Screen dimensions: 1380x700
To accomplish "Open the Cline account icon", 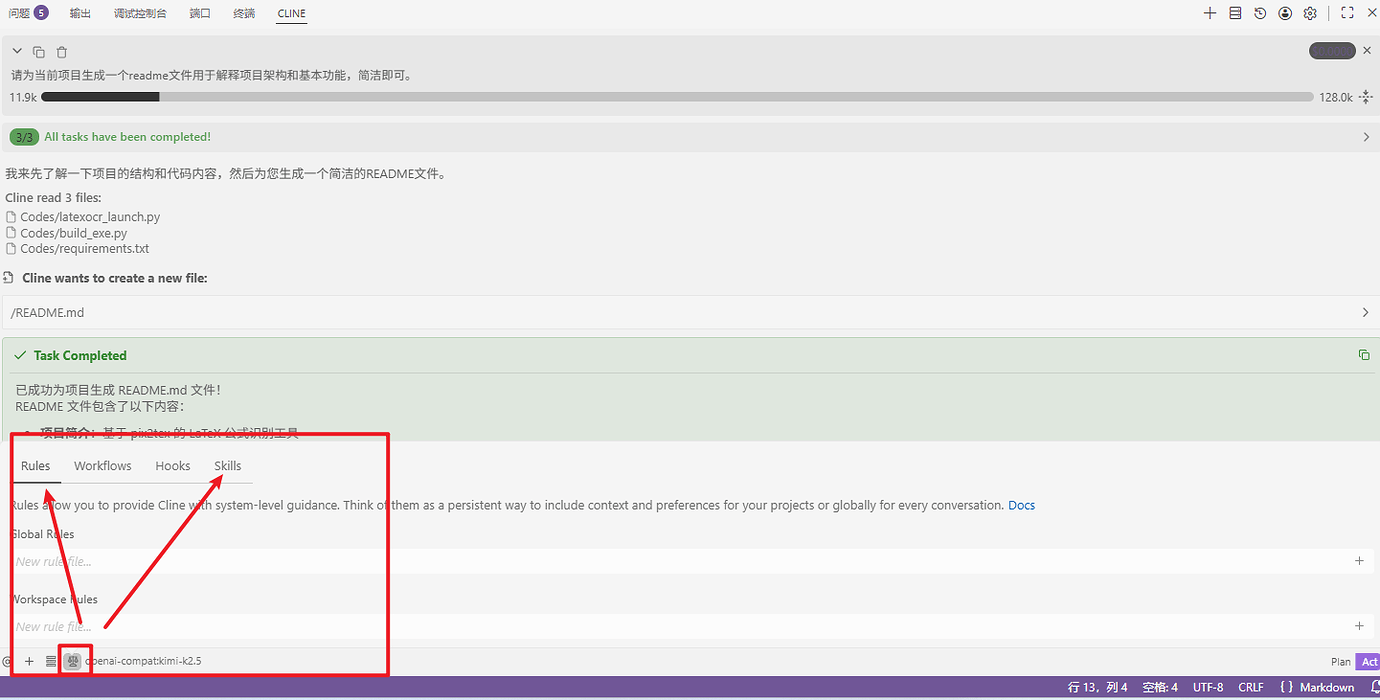I will (x=1285, y=13).
